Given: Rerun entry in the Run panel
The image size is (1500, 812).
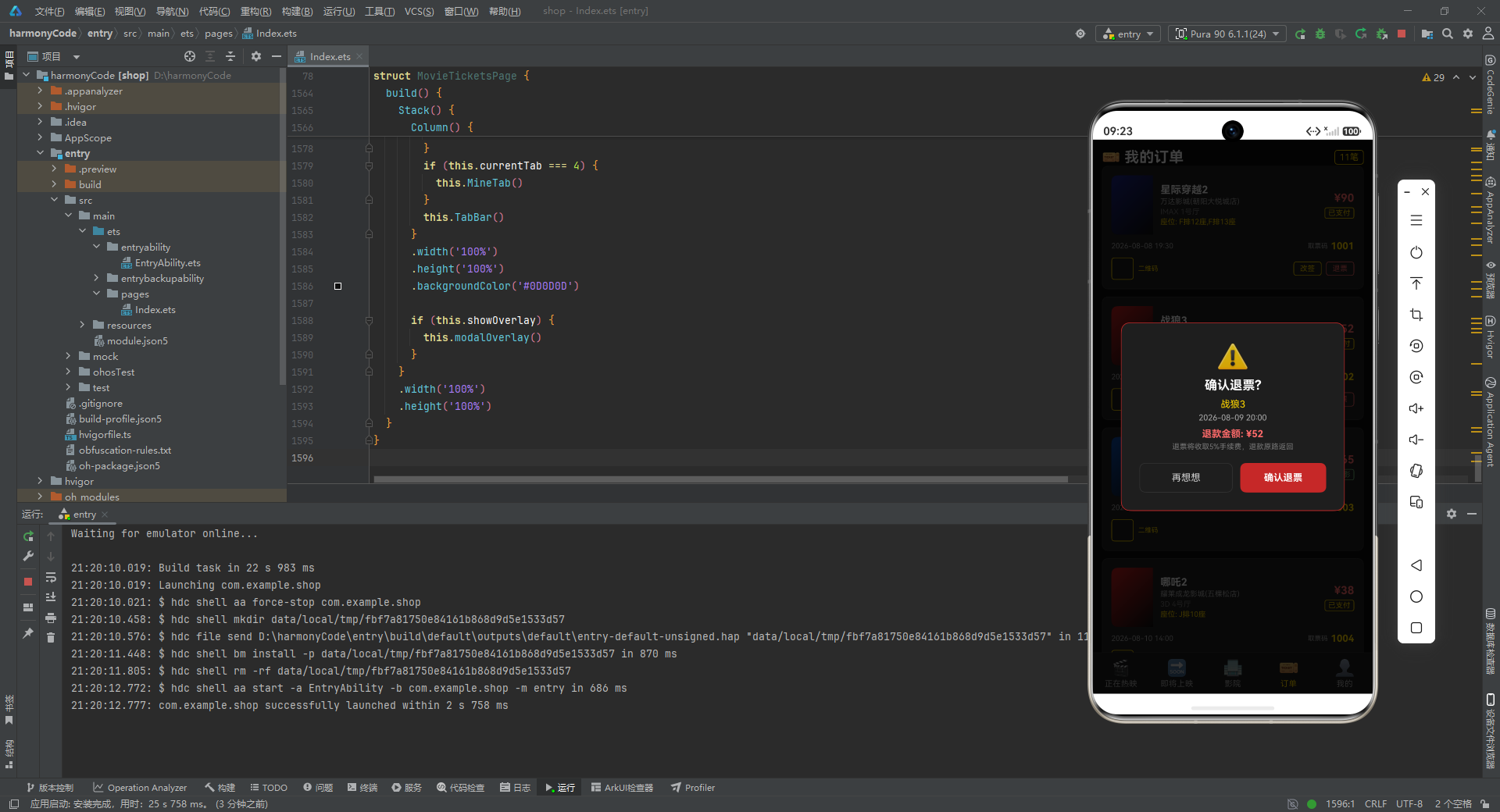Looking at the screenshot, I should pos(28,536).
